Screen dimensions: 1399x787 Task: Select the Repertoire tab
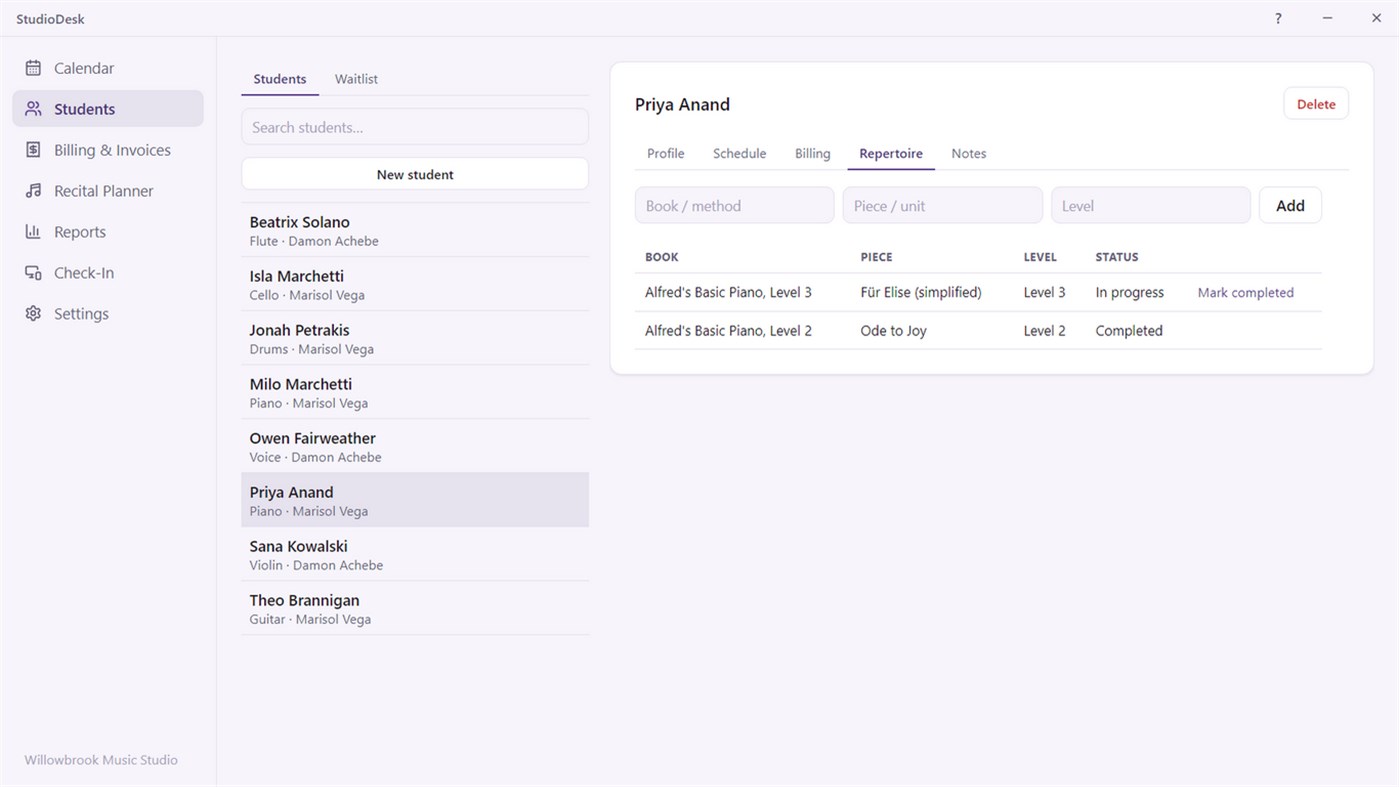891,153
